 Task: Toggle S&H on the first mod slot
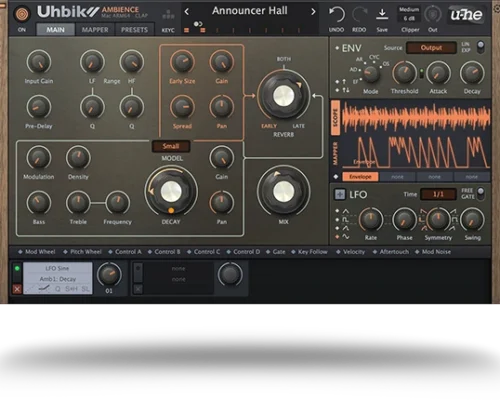[x=71, y=289]
